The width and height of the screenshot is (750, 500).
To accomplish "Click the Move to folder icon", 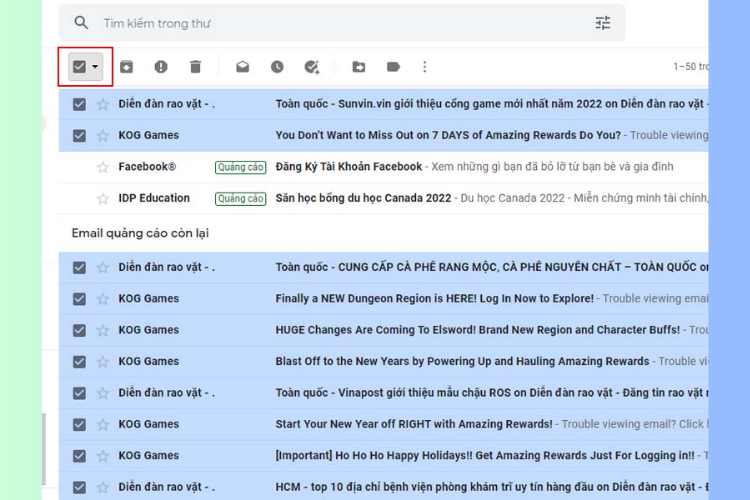I will coord(359,67).
